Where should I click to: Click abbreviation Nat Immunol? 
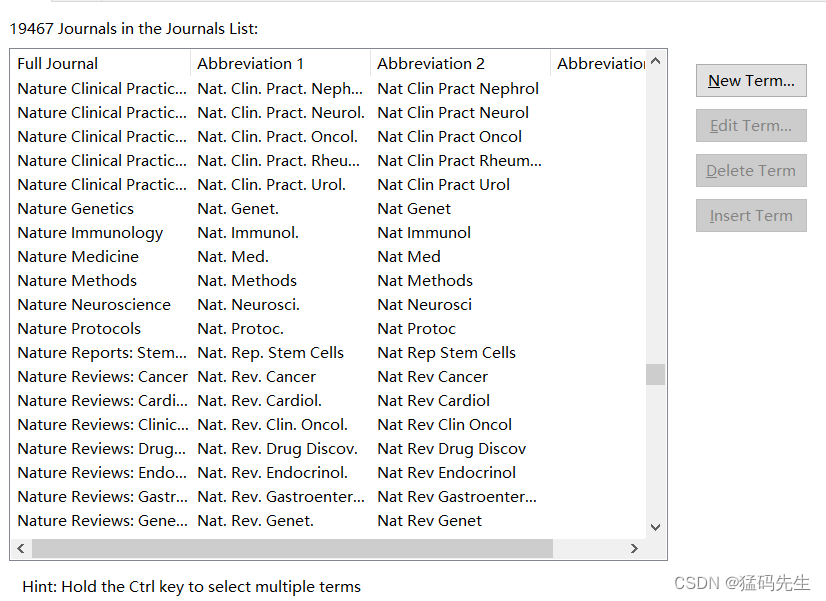tap(424, 233)
